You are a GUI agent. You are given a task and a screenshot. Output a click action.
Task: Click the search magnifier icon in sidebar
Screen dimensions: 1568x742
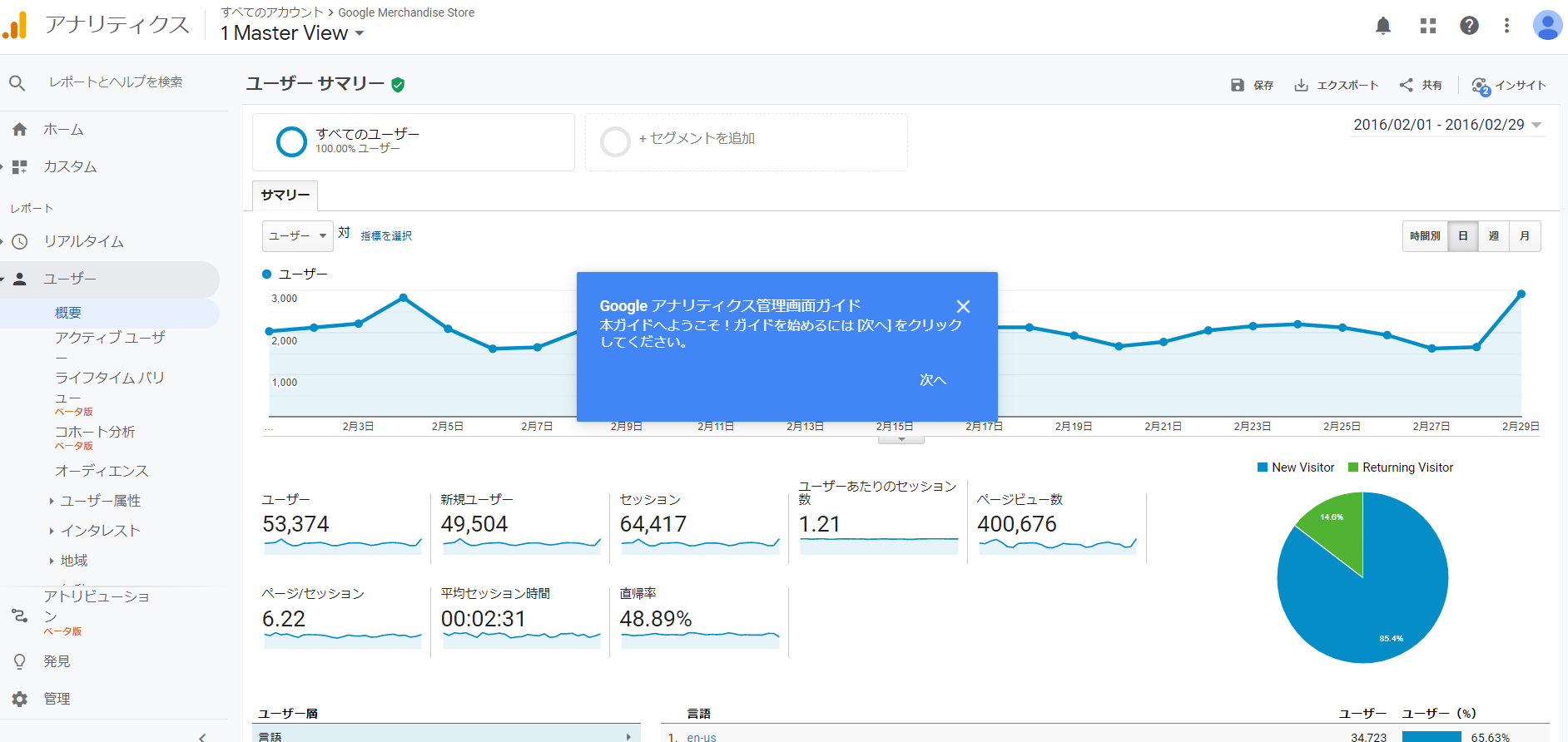coord(17,82)
